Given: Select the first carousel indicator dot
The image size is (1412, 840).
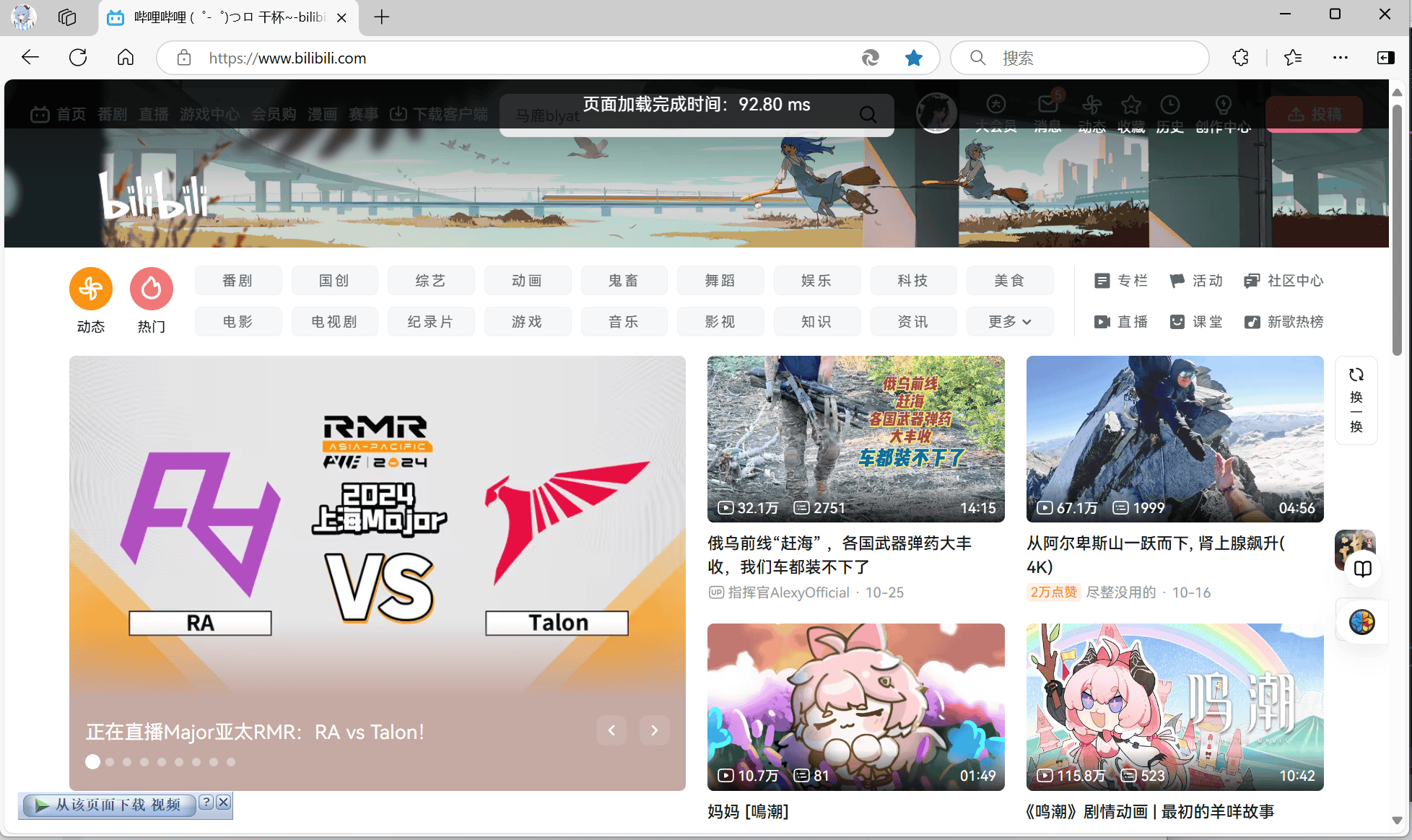Looking at the screenshot, I should [92, 762].
